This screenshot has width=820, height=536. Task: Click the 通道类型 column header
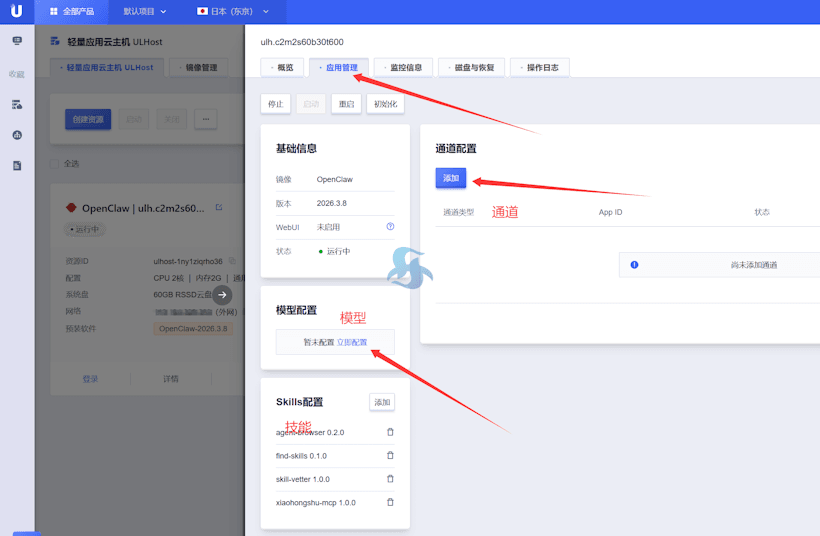459,212
